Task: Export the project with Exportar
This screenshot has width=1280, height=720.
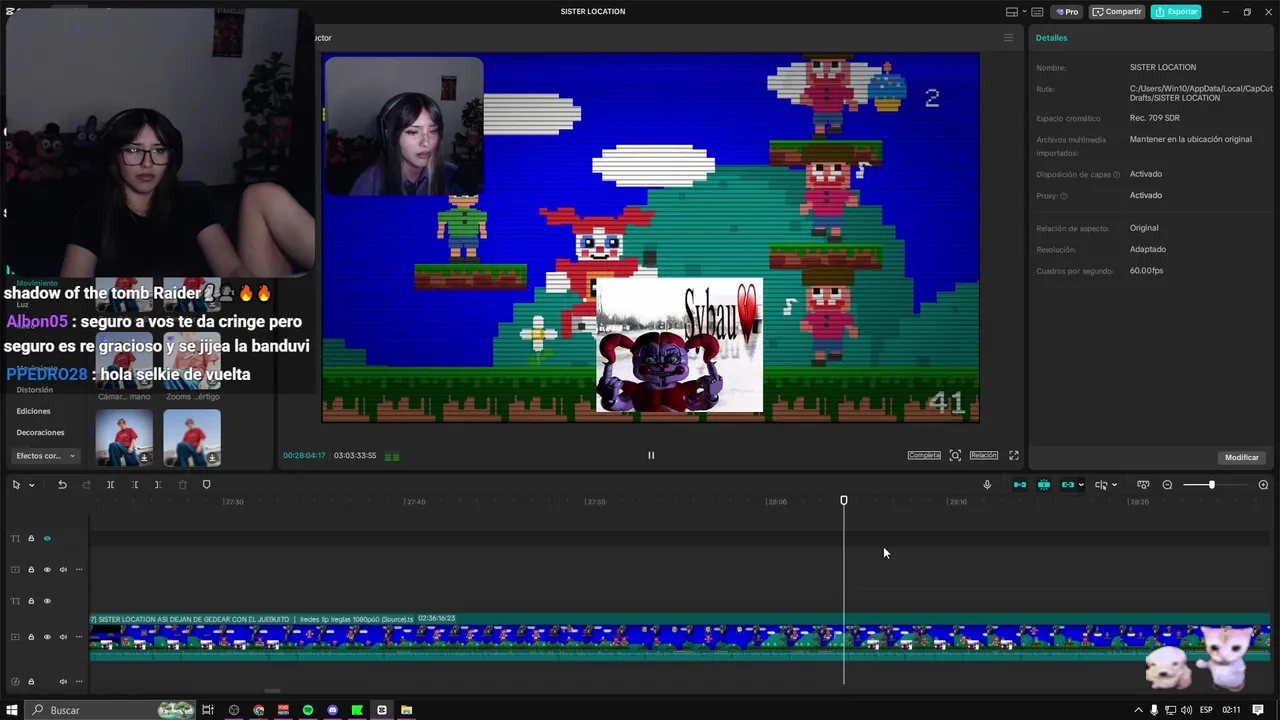Action: click(1176, 12)
